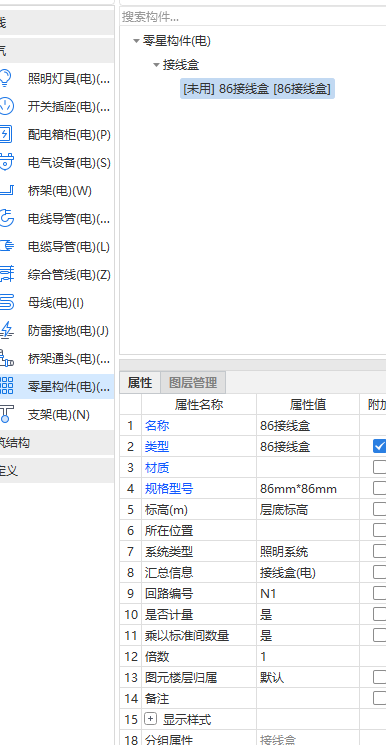Edit the 图元楼层归属 value 默认

pyautogui.click(x=308, y=677)
